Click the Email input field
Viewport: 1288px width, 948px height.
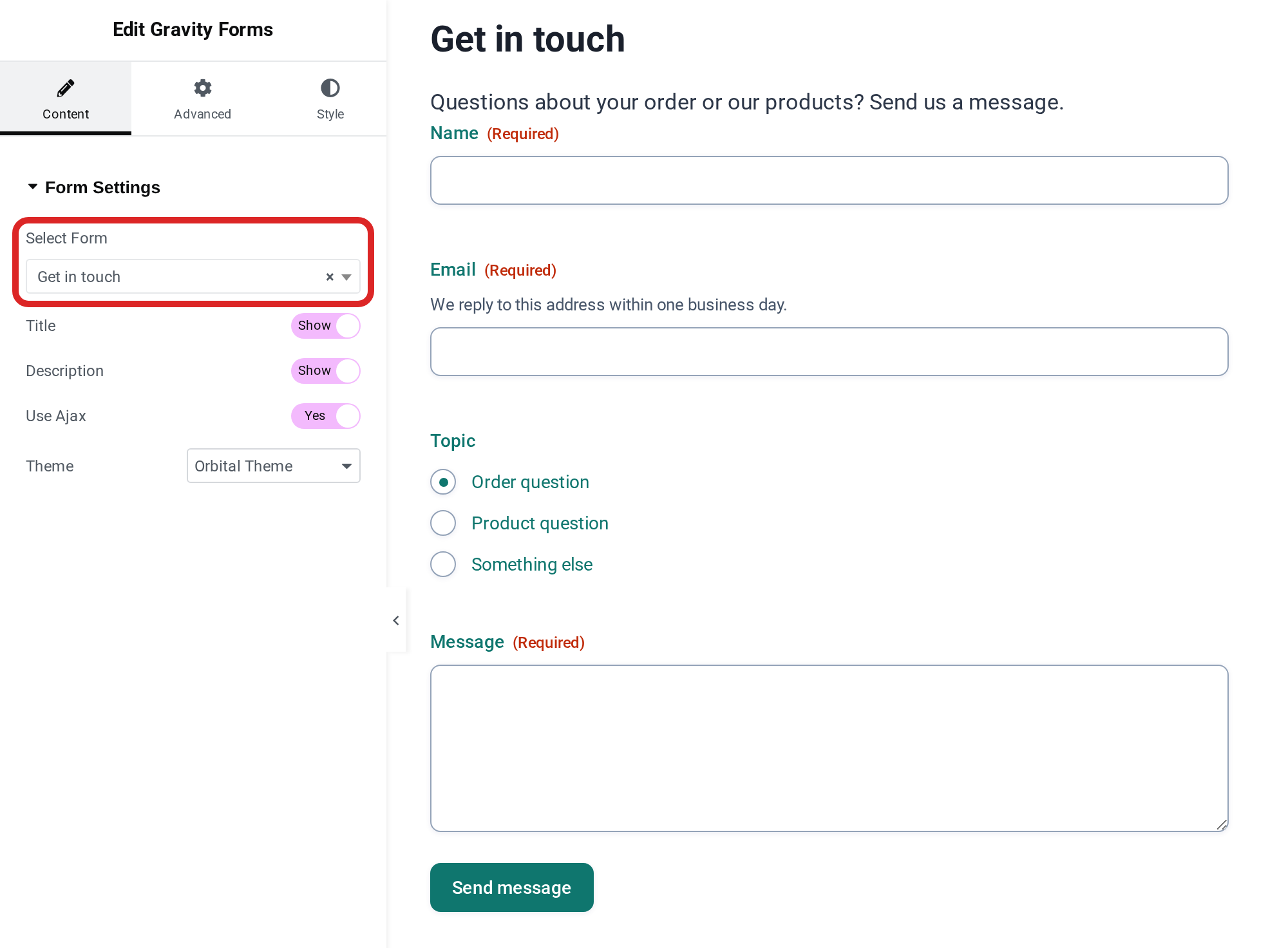(829, 352)
